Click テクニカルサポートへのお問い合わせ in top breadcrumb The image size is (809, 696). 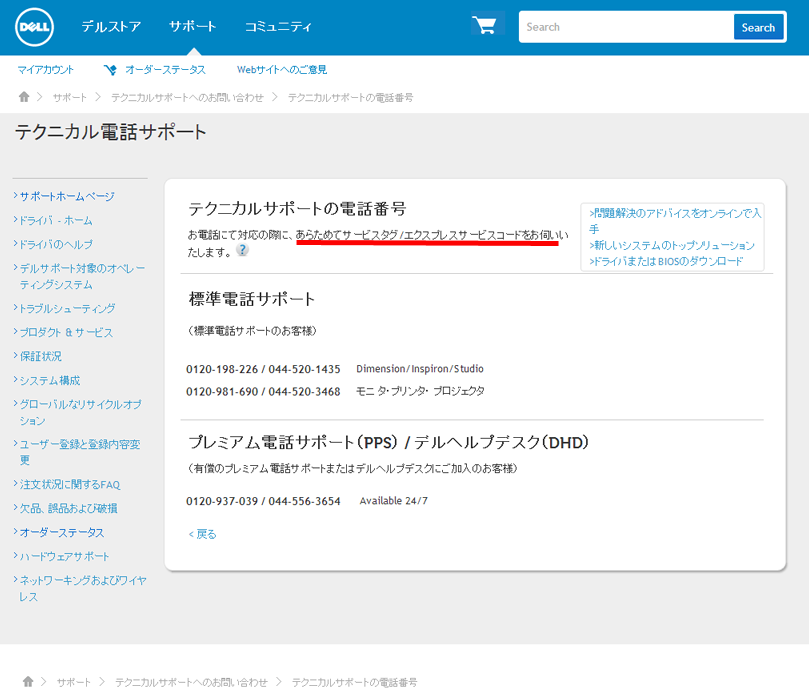click(187, 97)
